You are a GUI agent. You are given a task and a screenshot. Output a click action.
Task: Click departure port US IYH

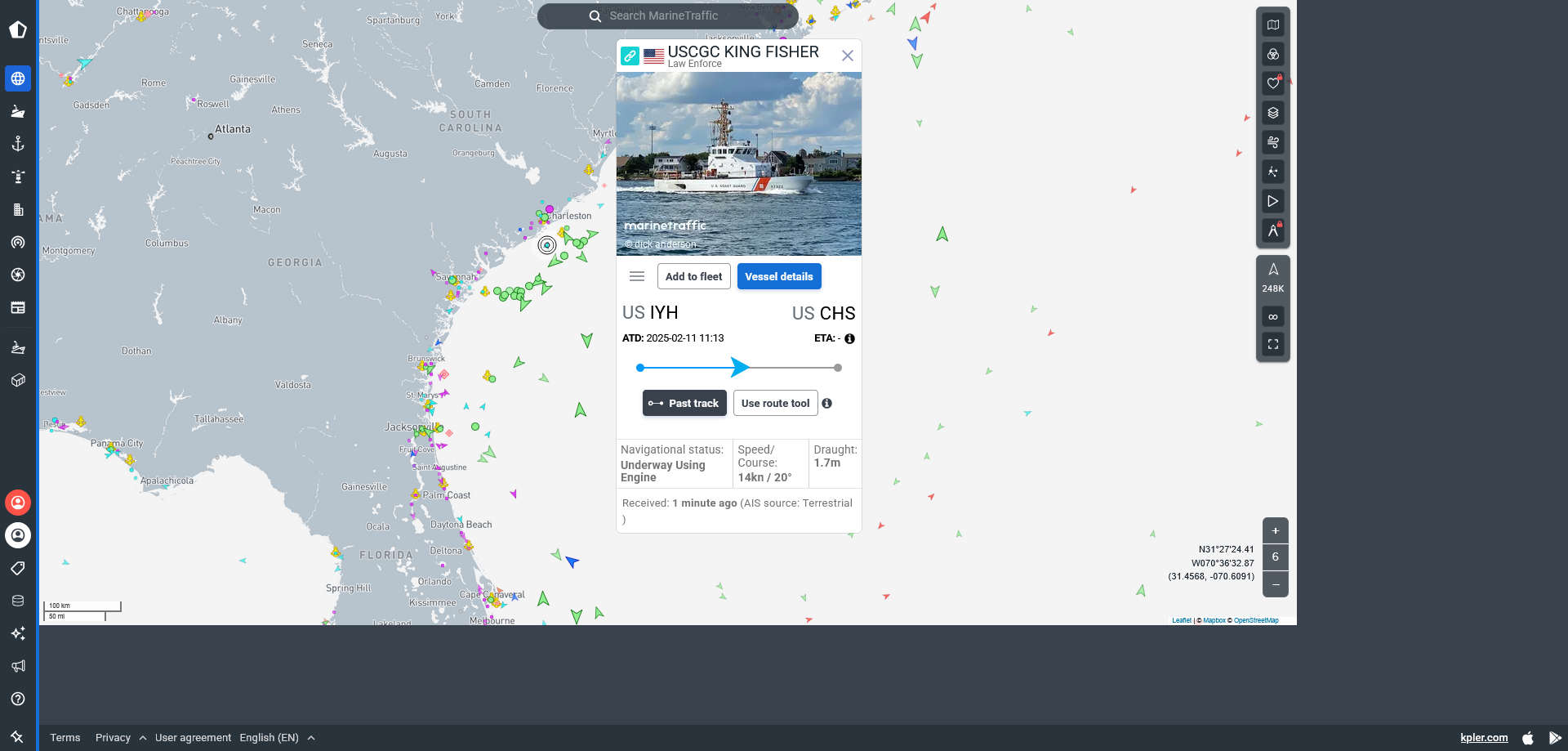pos(650,313)
